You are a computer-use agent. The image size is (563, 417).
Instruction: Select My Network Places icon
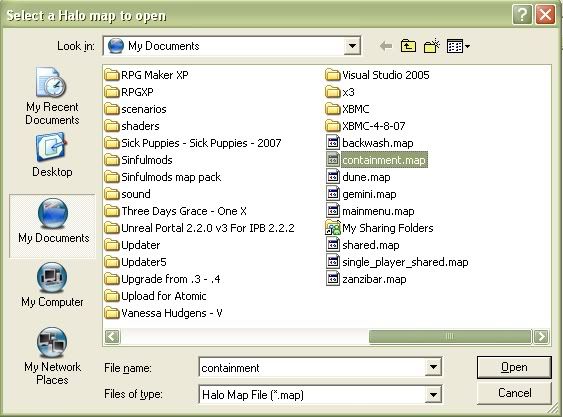point(52,356)
